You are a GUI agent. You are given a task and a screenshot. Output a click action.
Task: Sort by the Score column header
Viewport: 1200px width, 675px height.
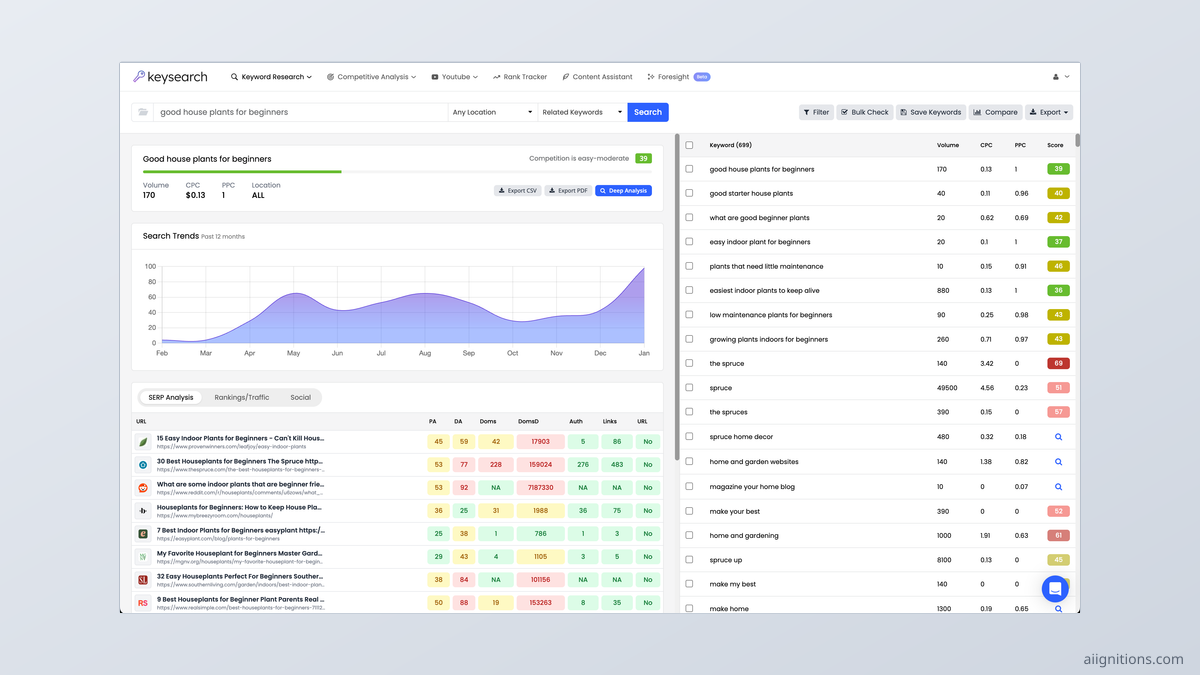click(x=1055, y=145)
